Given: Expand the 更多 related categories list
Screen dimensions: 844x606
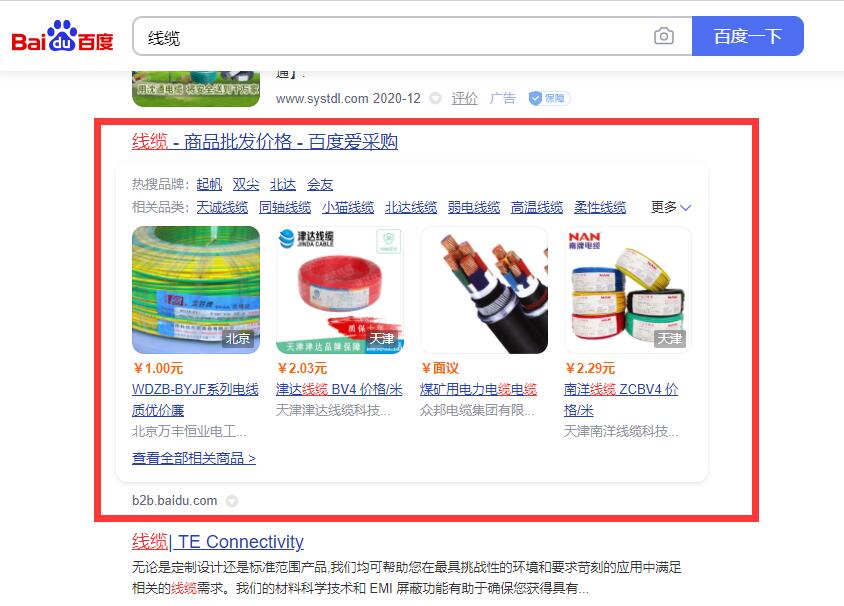Looking at the screenshot, I should [671, 207].
